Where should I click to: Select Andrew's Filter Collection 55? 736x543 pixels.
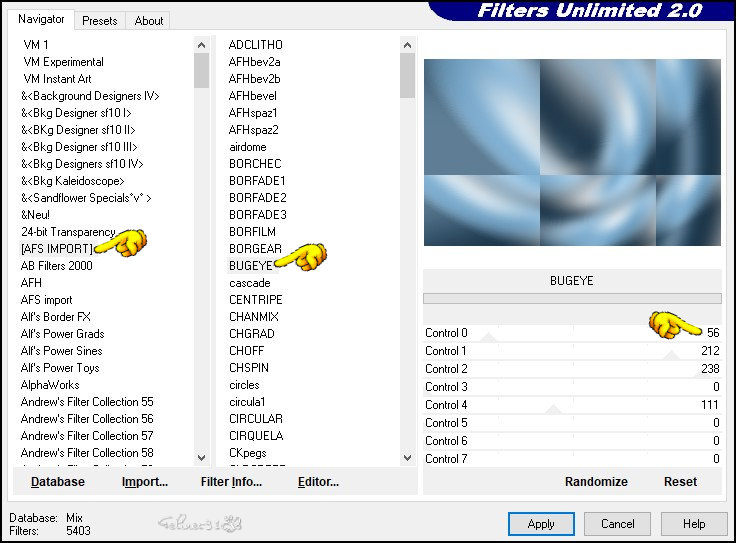[87, 402]
